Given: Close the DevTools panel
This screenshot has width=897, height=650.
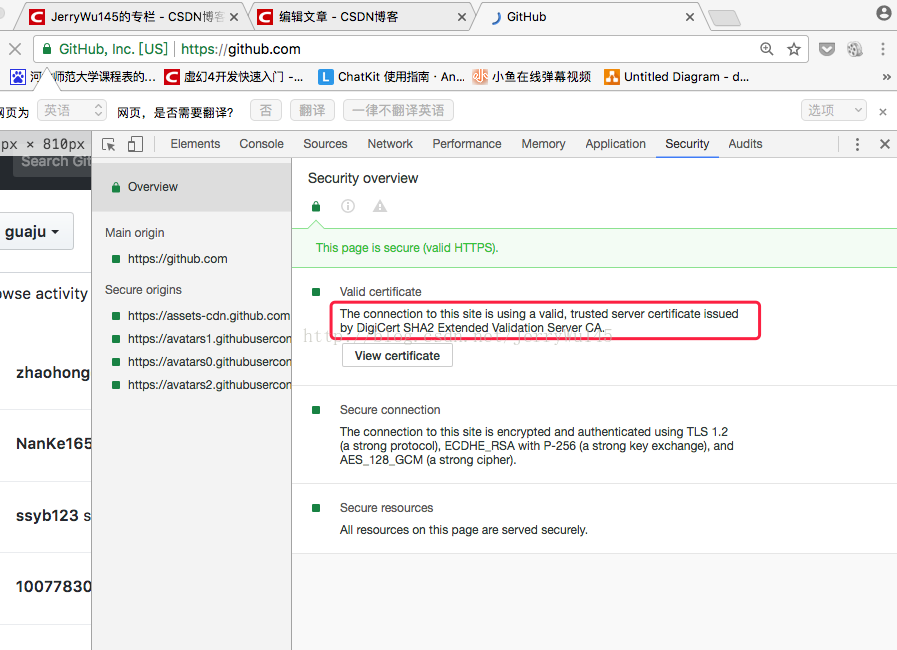Looking at the screenshot, I should (884, 144).
